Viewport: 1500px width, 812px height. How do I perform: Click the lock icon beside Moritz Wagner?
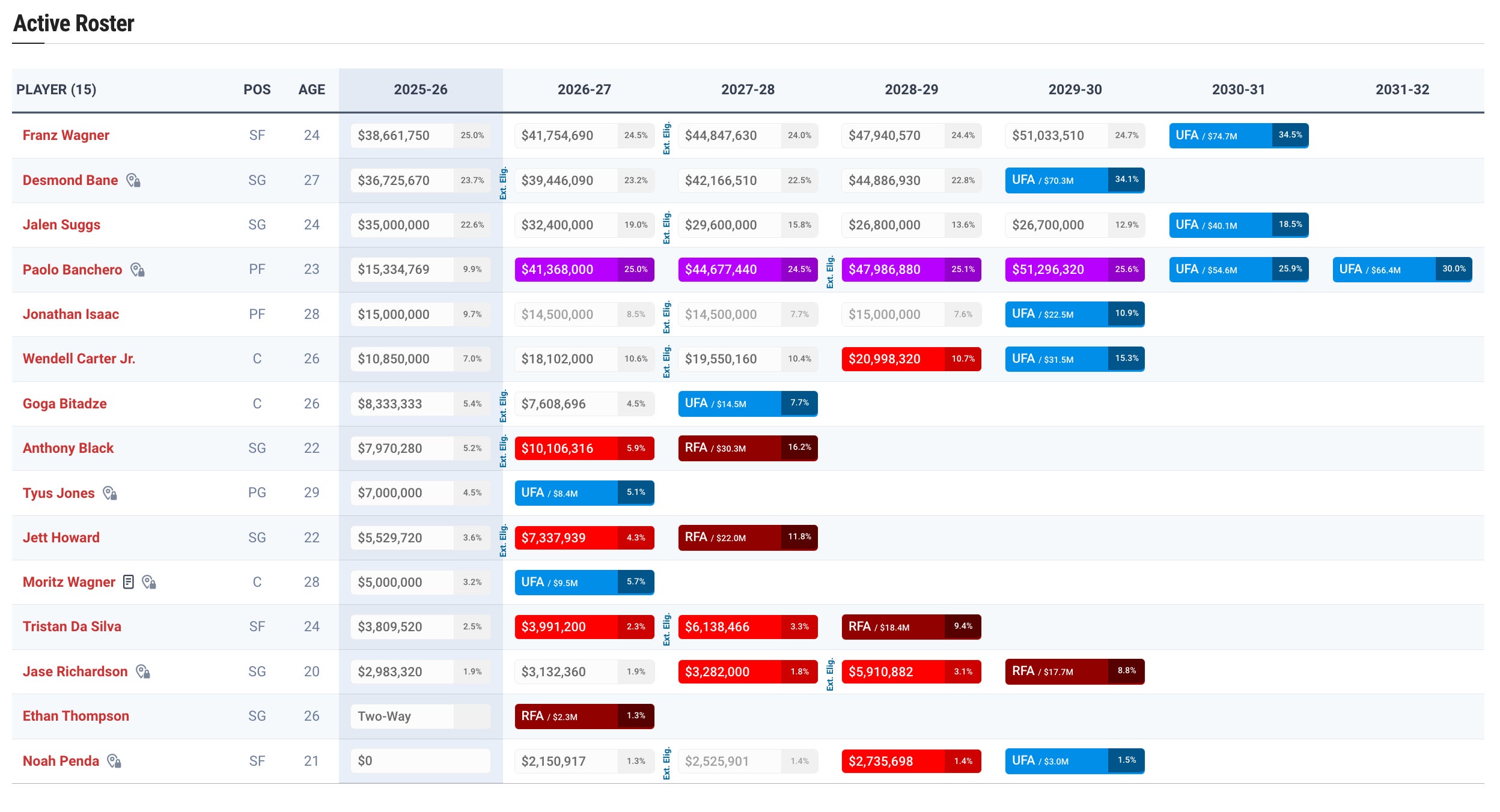tap(149, 582)
